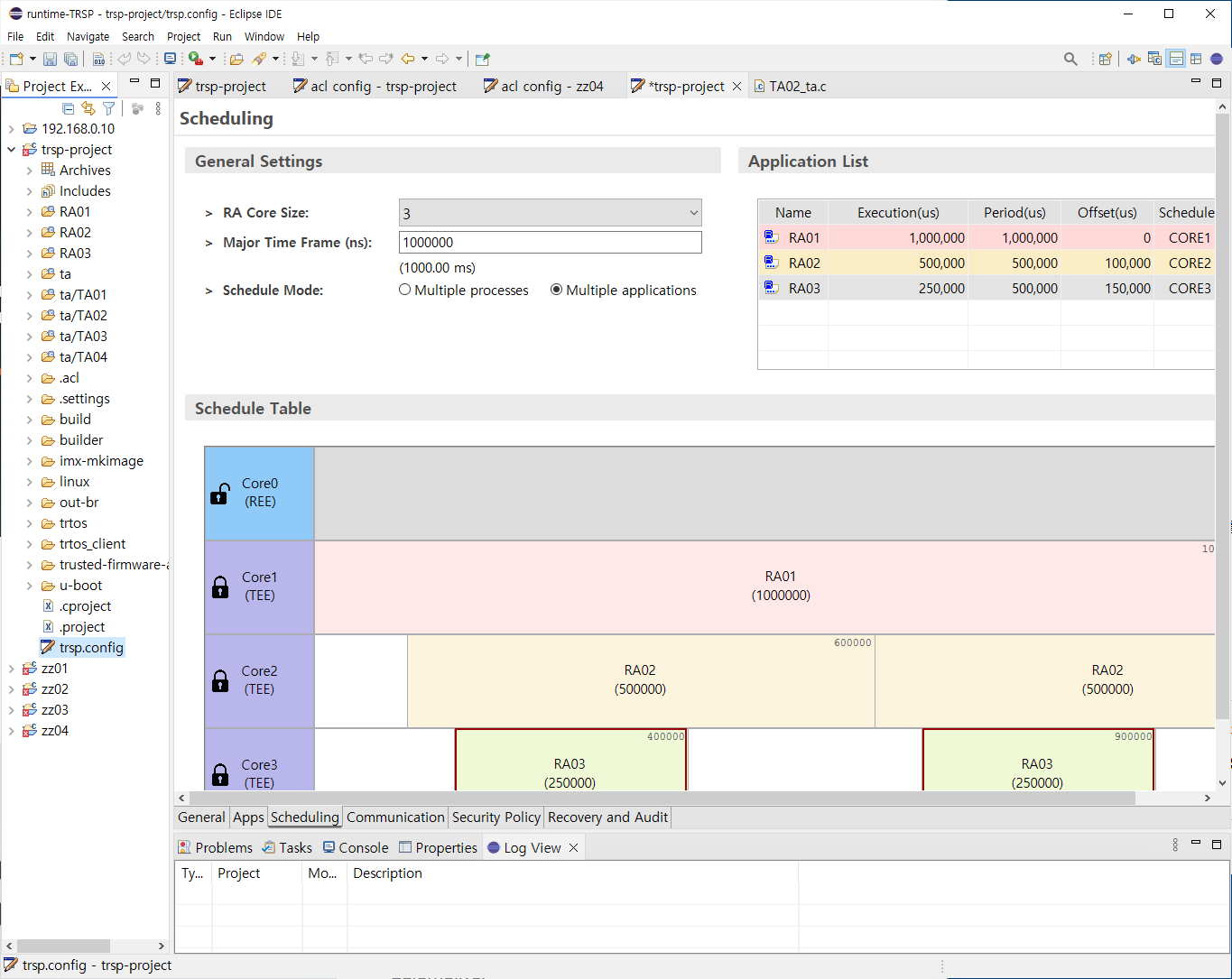Expand the RA01 folder in tree
Viewport: 1232px width, 979px height.
point(29,212)
